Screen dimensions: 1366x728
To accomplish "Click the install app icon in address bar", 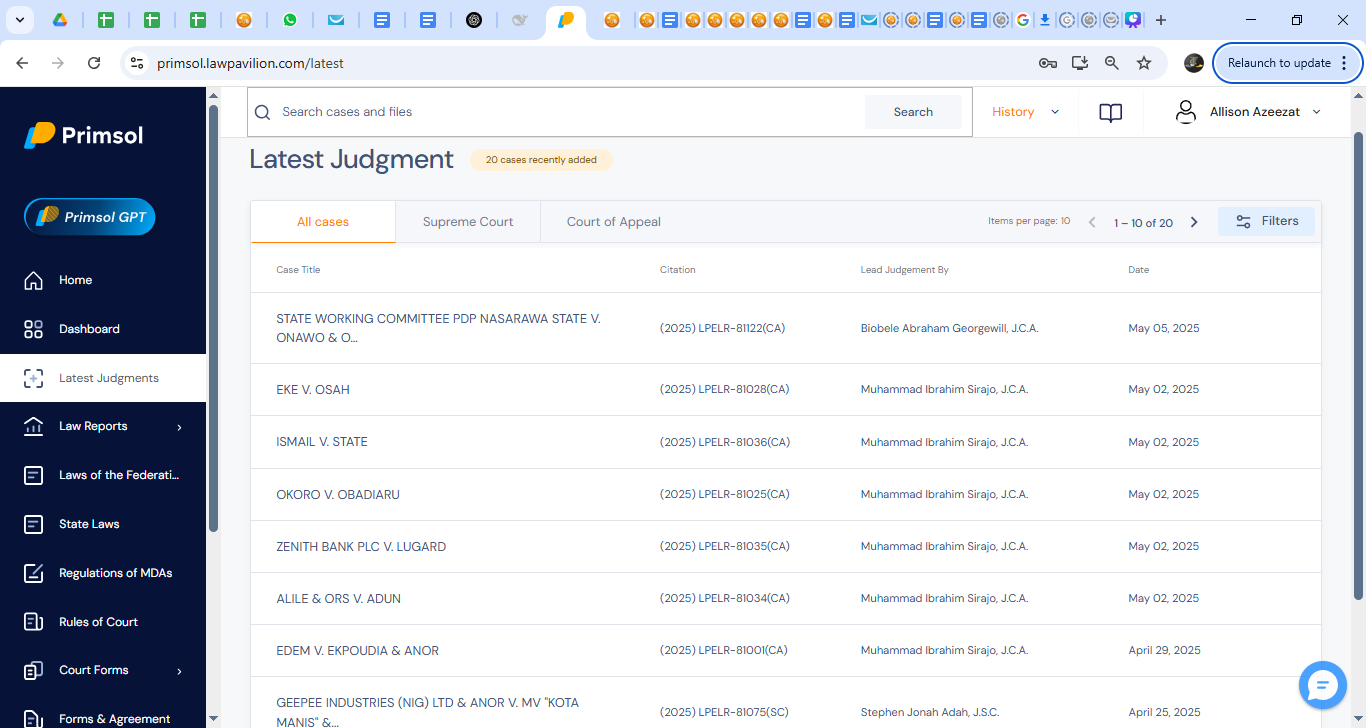I will (x=1080, y=63).
